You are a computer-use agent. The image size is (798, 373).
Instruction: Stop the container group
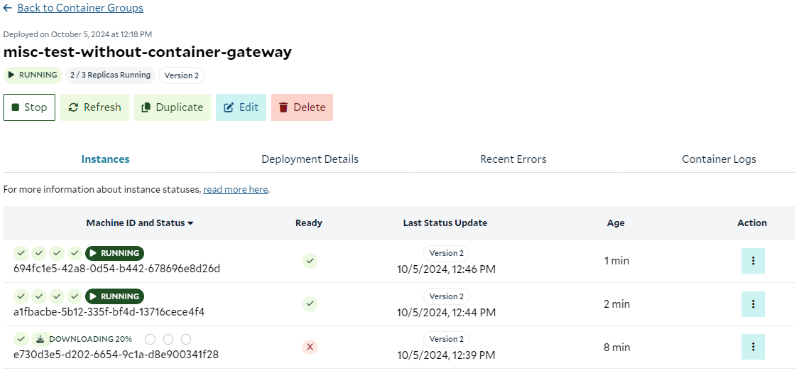(29, 107)
